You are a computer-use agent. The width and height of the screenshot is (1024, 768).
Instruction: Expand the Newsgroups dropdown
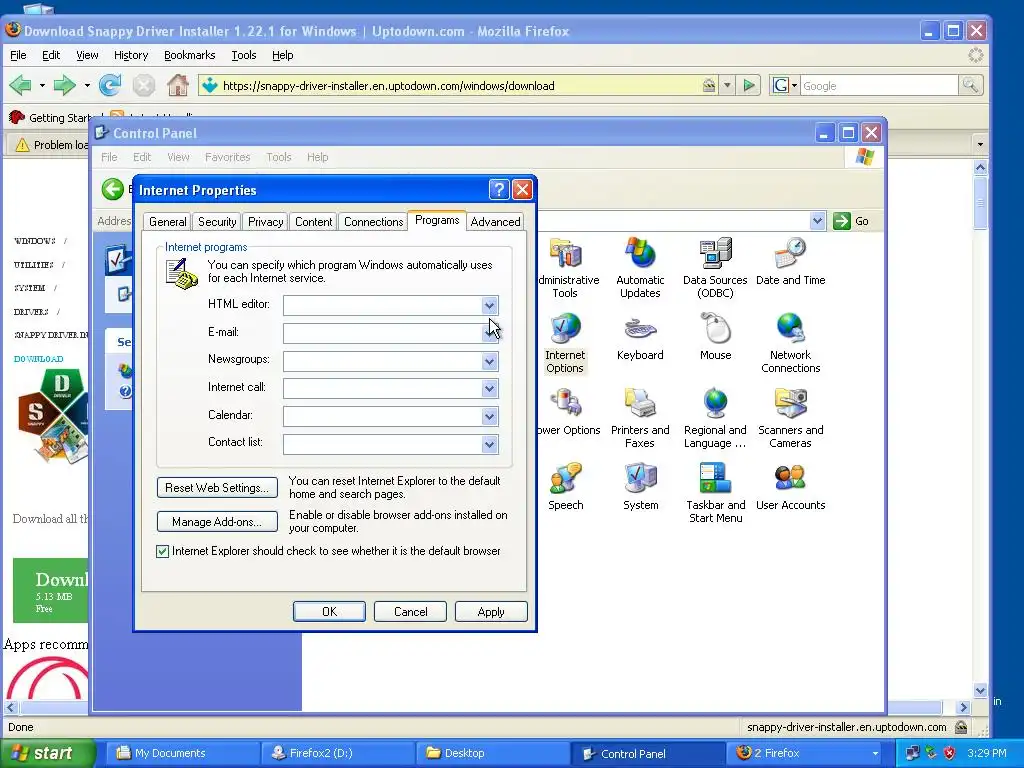pos(489,361)
